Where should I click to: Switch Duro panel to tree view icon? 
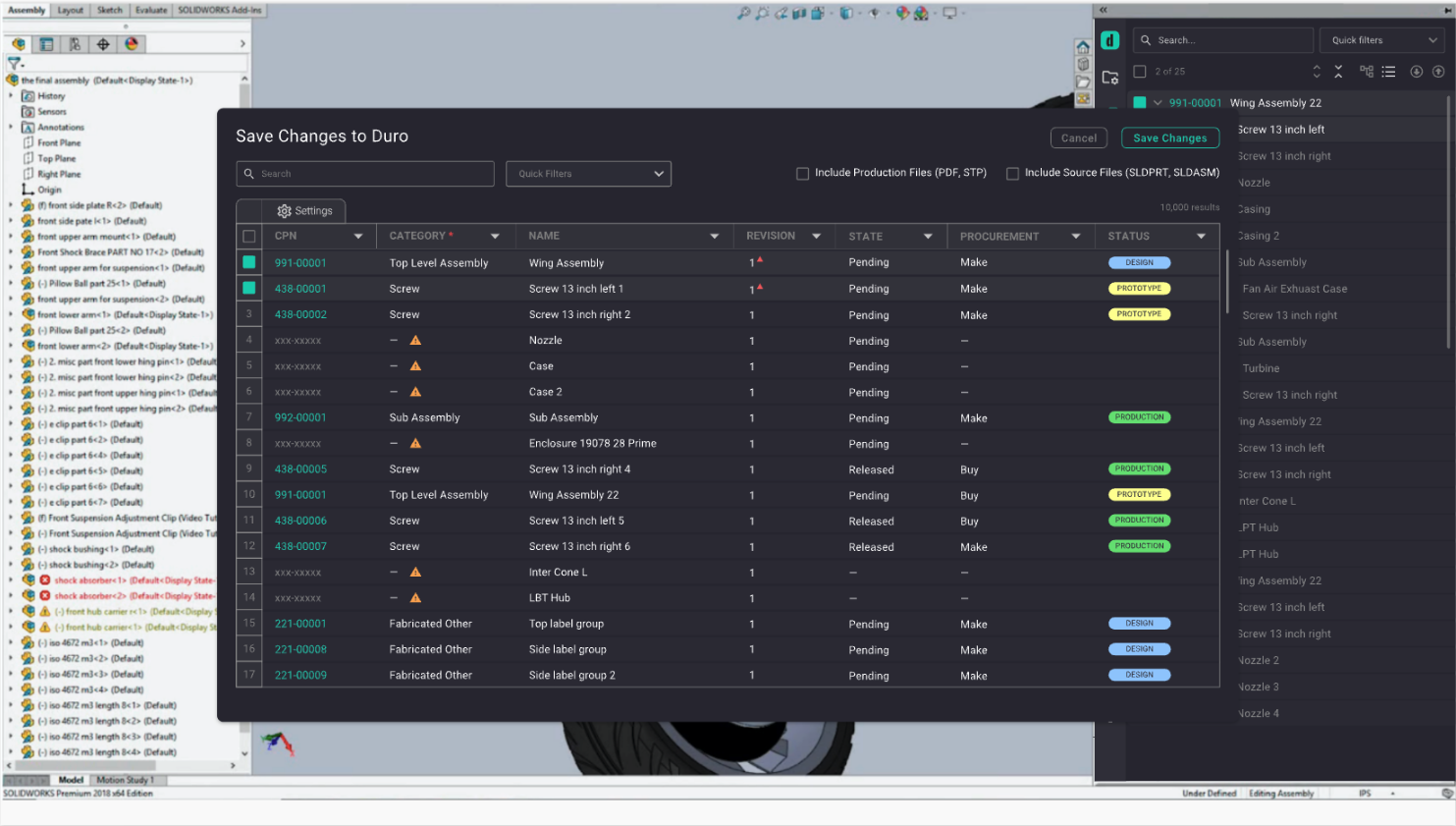tap(1367, 71)
